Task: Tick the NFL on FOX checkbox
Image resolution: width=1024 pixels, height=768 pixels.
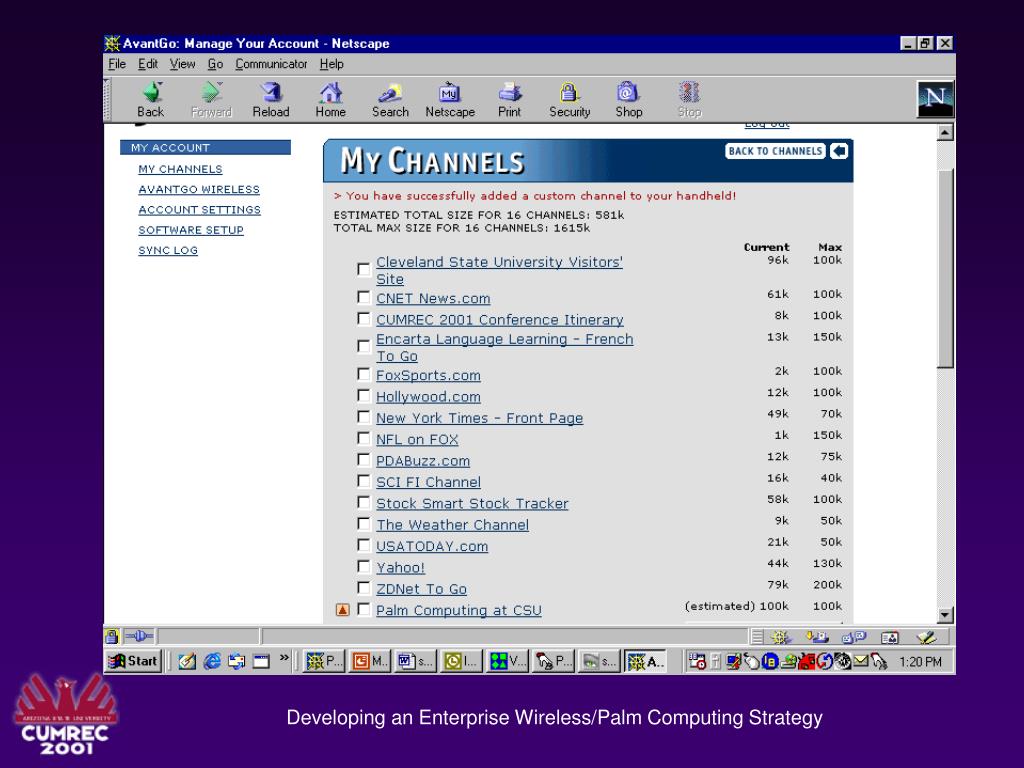Action: (364, 438)
